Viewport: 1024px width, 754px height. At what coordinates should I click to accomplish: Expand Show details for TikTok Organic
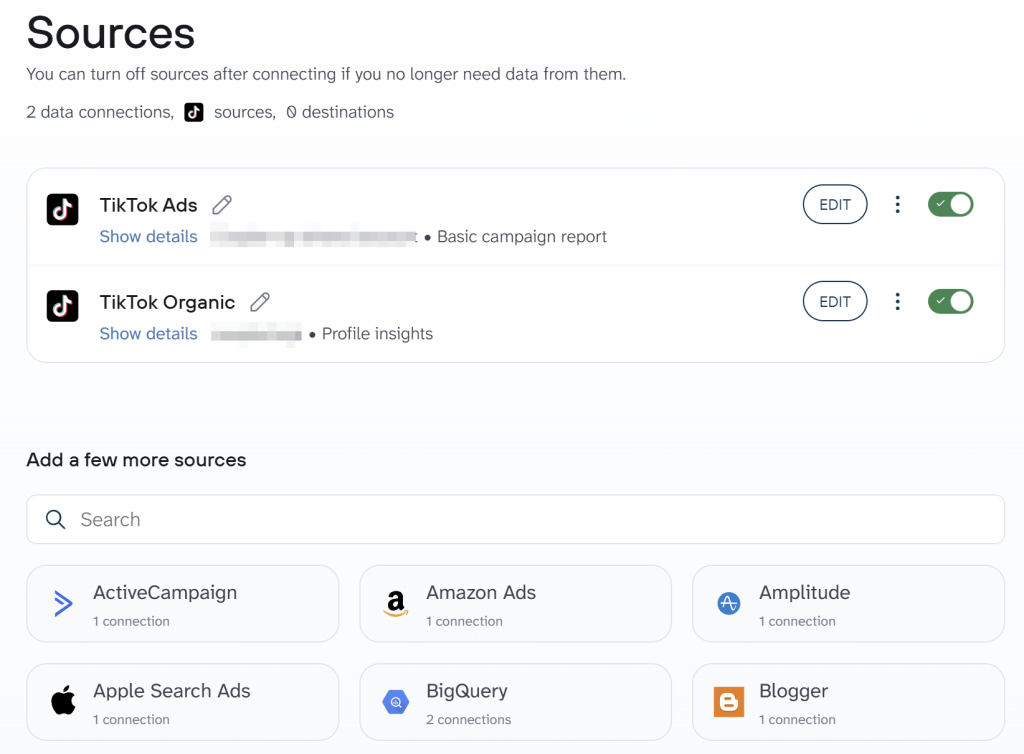(148, 334)
